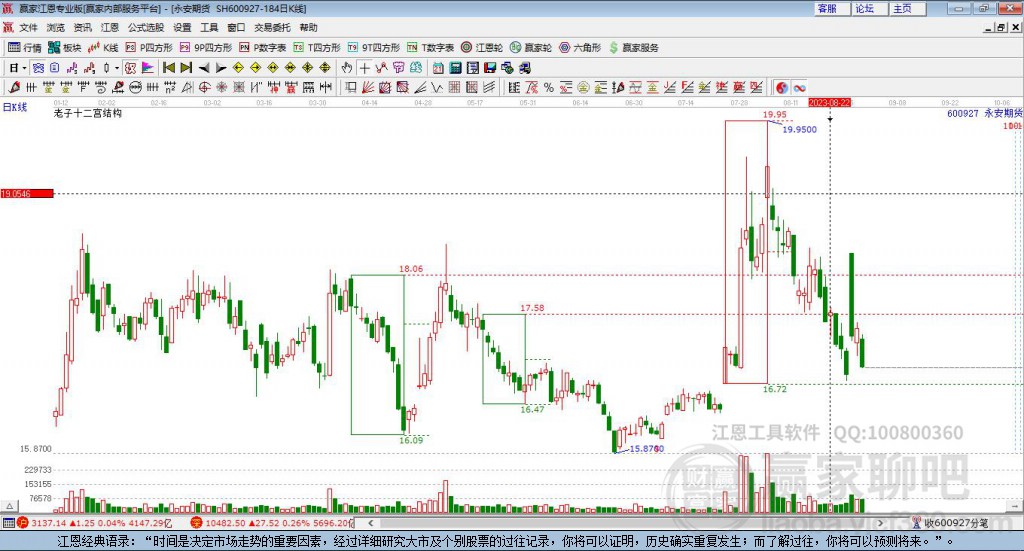Viewport: 1024px width, 551px height.
Task: Select the compass angle drawing tool
Action: click(187, 87)
